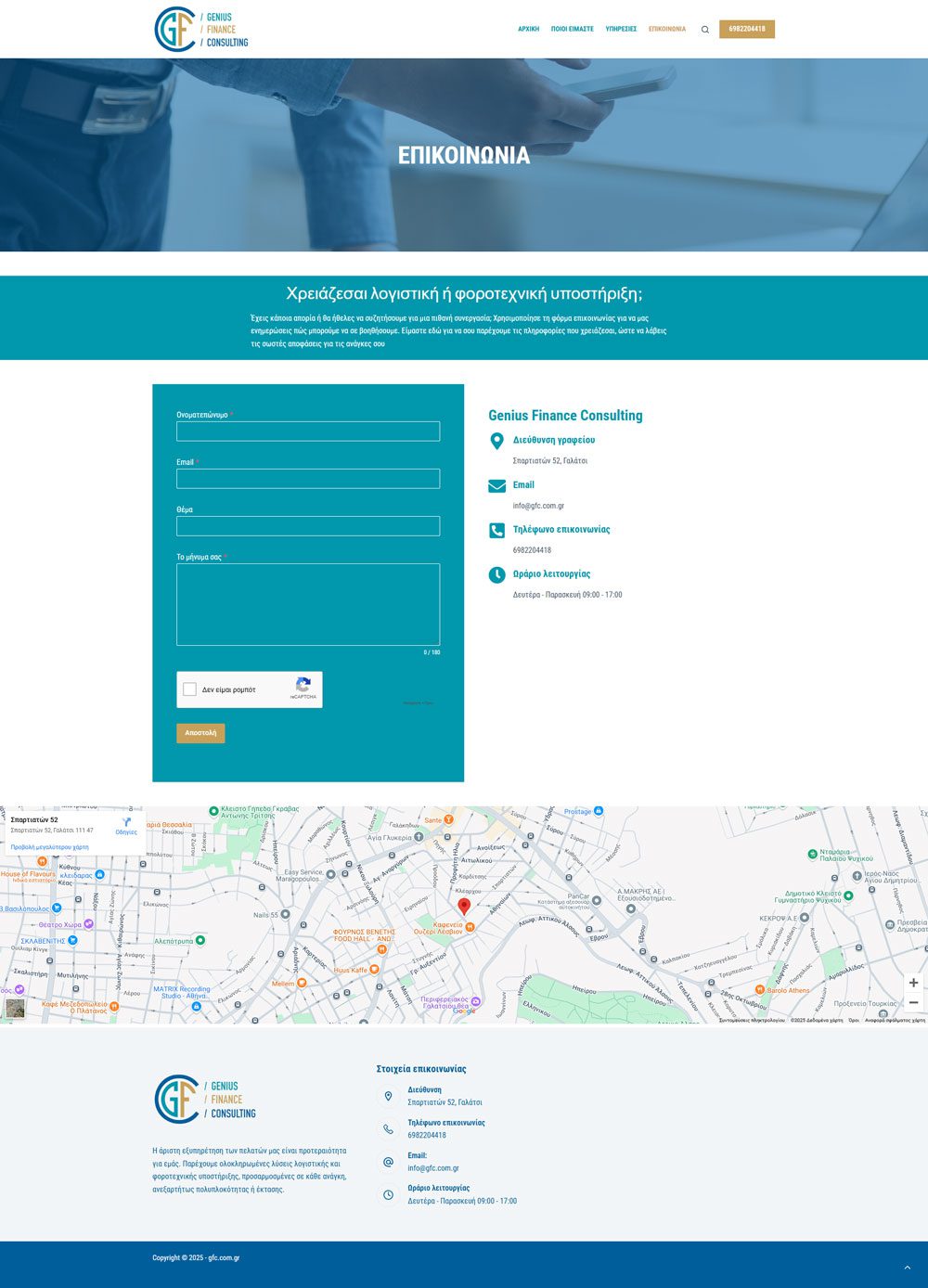Zoom out on the map
Viewport: 928px width, 1288px height.
[x=913, y=1003]
